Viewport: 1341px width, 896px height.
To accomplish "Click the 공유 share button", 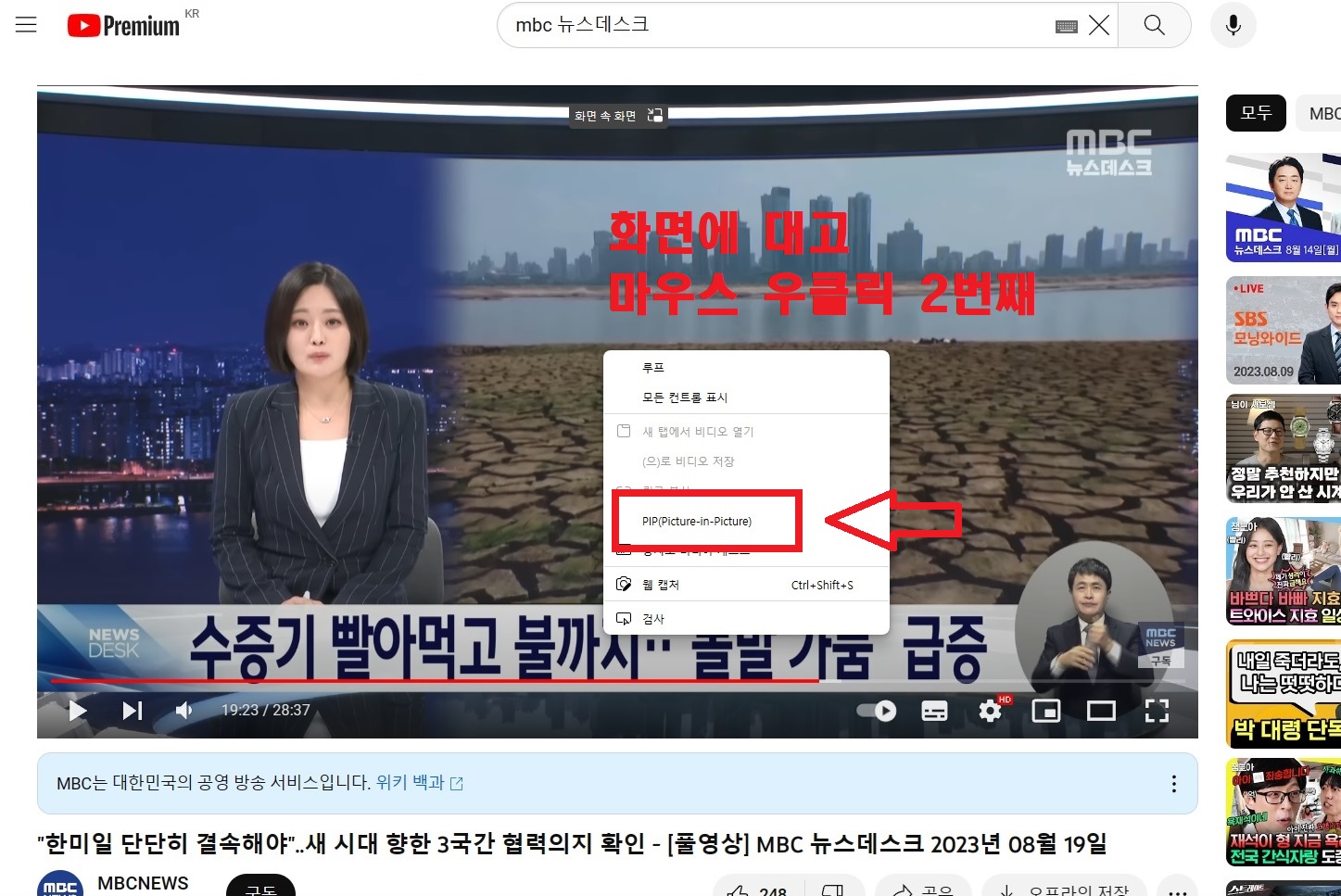I will (923, 887).
